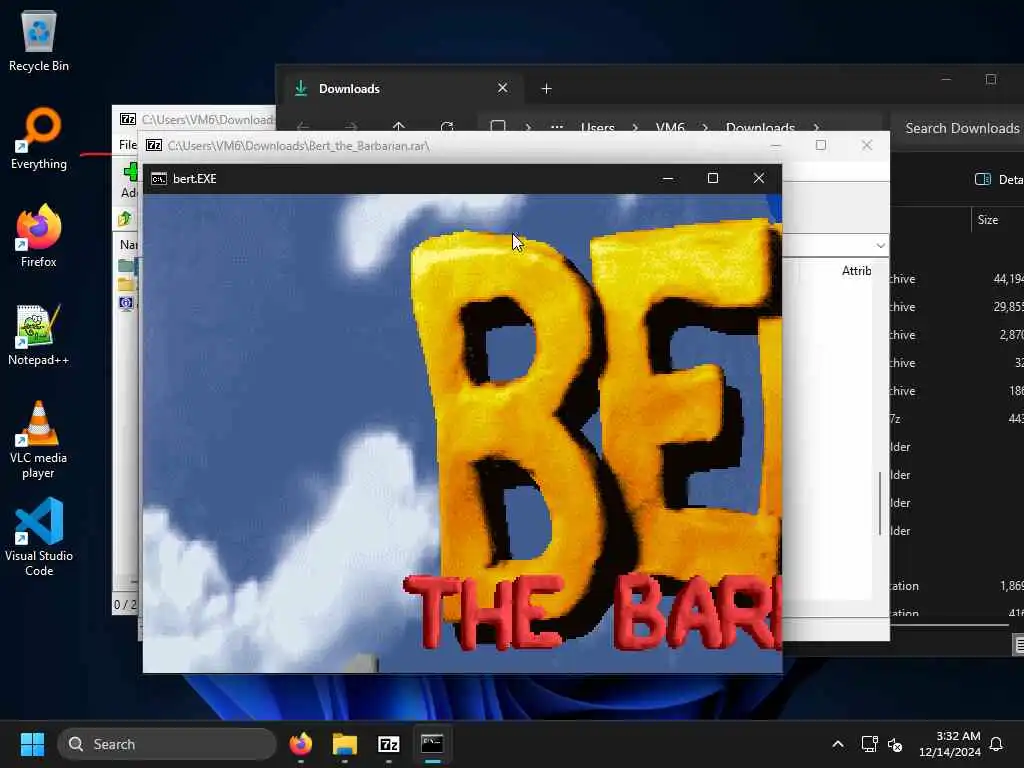Viewport: 1024px width, 768px height.
Task: Click the Bert the Barbarian game screen
Action: [462, 433]
